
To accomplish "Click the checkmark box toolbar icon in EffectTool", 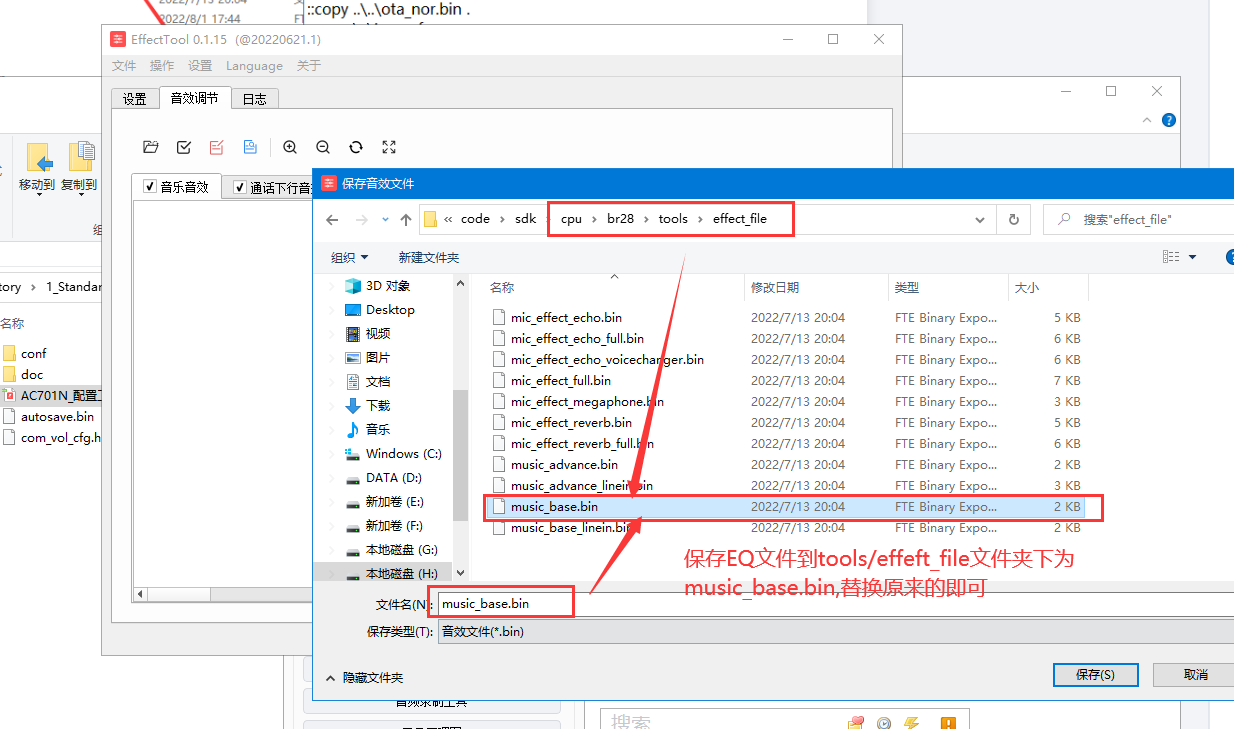I will (x=184, y=147).
